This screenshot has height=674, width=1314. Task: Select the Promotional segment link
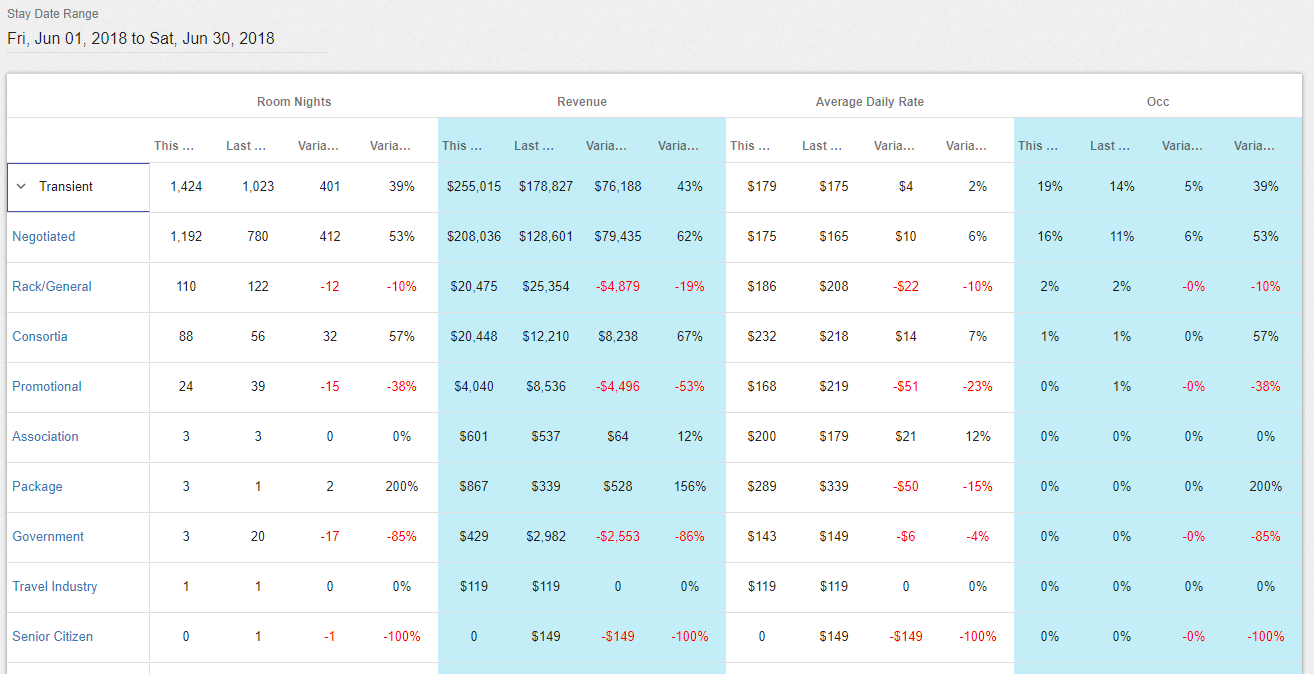47,386
